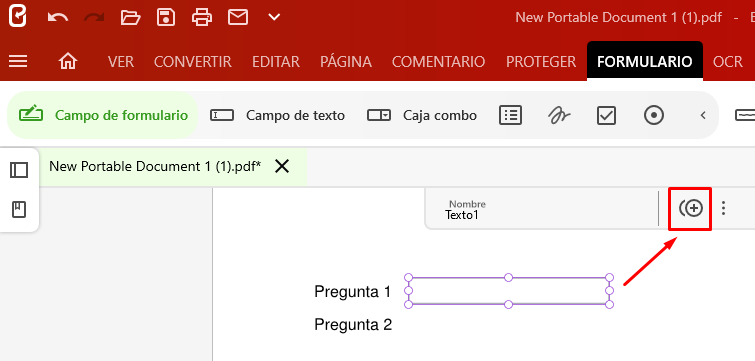755x361 pixels.
Task: Click the printer icon
Action: tap(202, 18)
